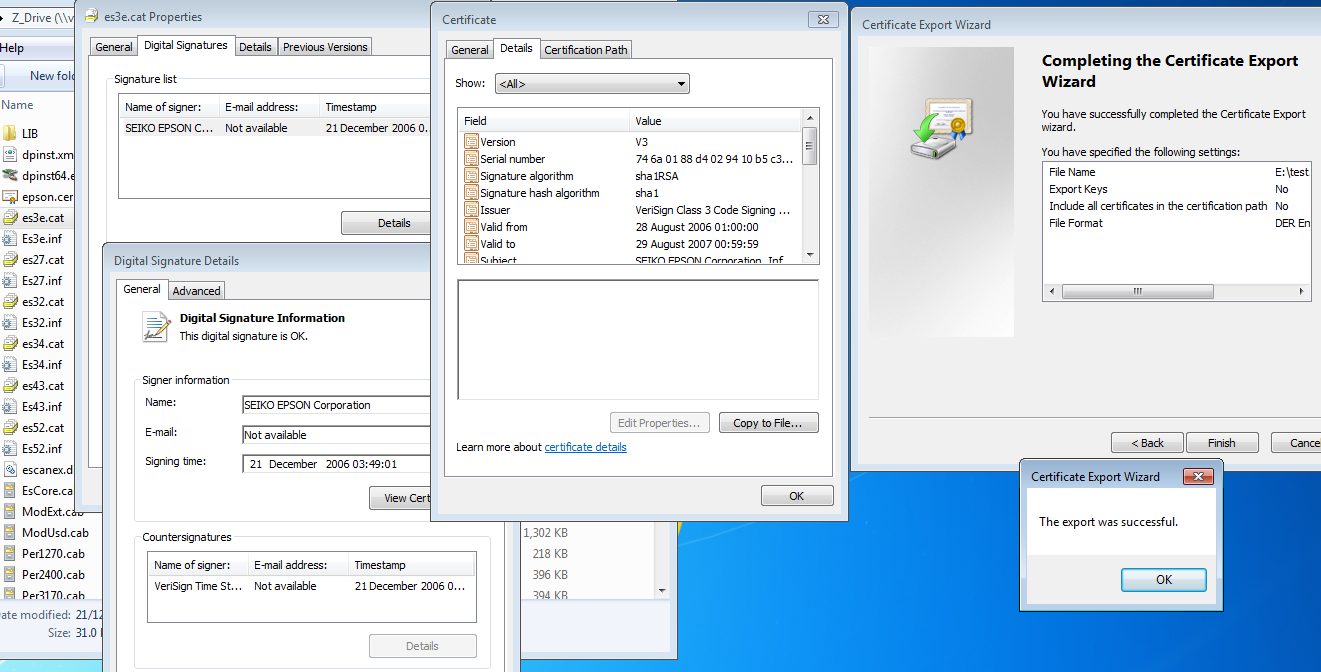Select the ModExt.cab archive icon
This screenshot has width=1321, height=672.
pyautogui.click(x=10, y=512)
